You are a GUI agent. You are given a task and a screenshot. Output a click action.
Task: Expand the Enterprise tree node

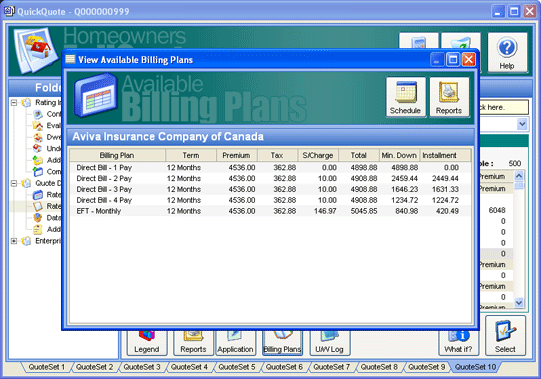tap(14, 241)
